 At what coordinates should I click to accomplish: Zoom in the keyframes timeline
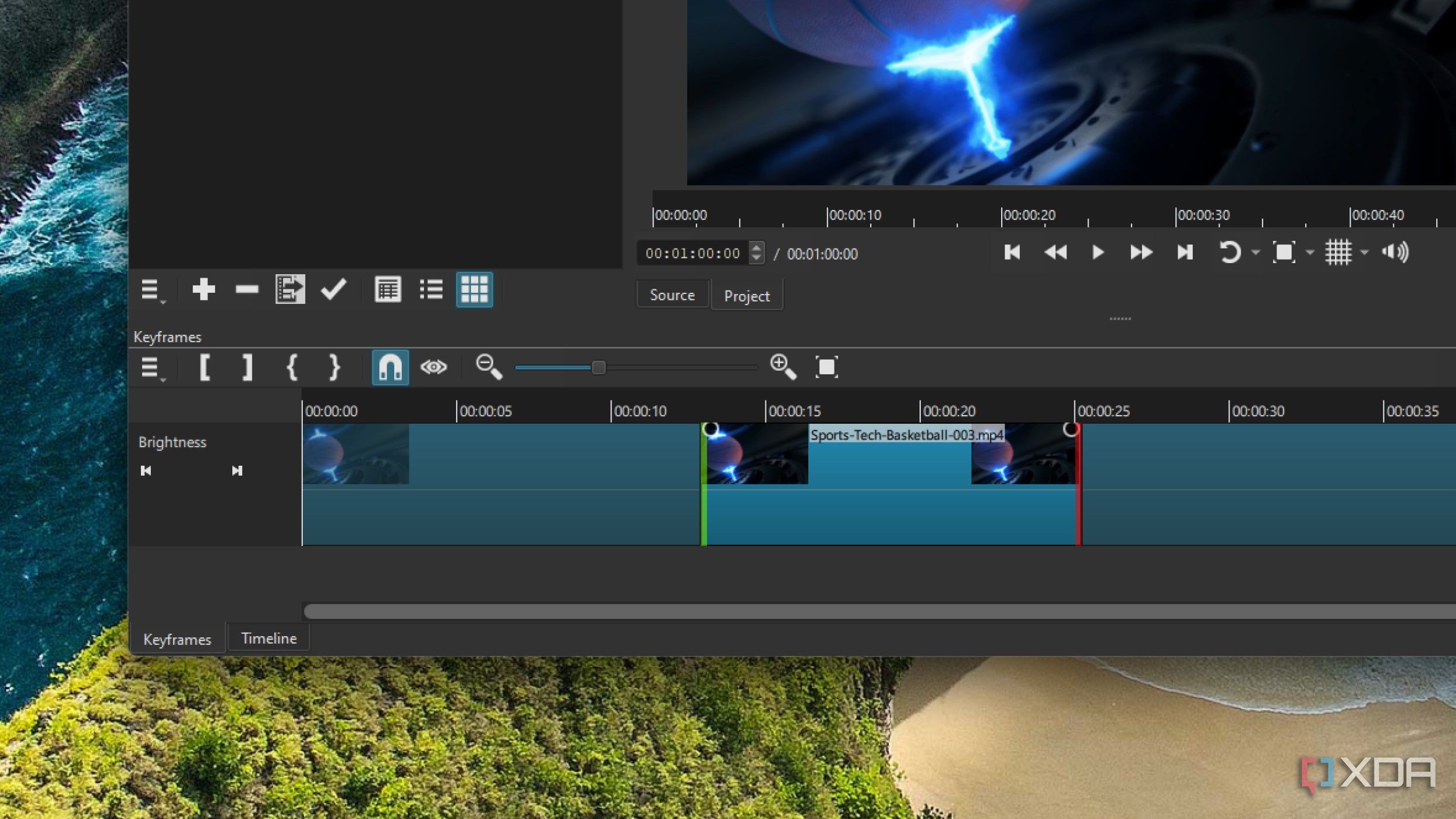pos(782,367)
